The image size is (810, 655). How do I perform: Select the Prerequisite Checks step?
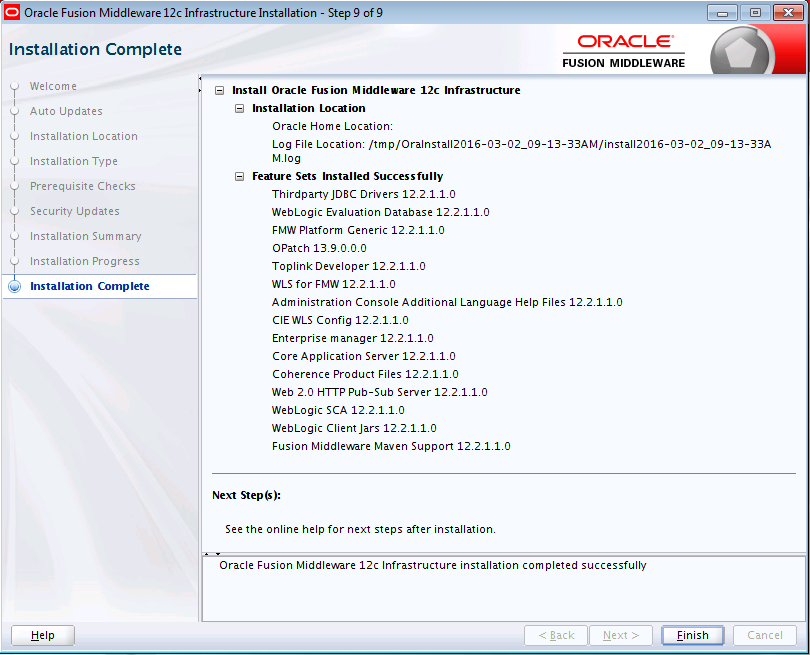83,186
